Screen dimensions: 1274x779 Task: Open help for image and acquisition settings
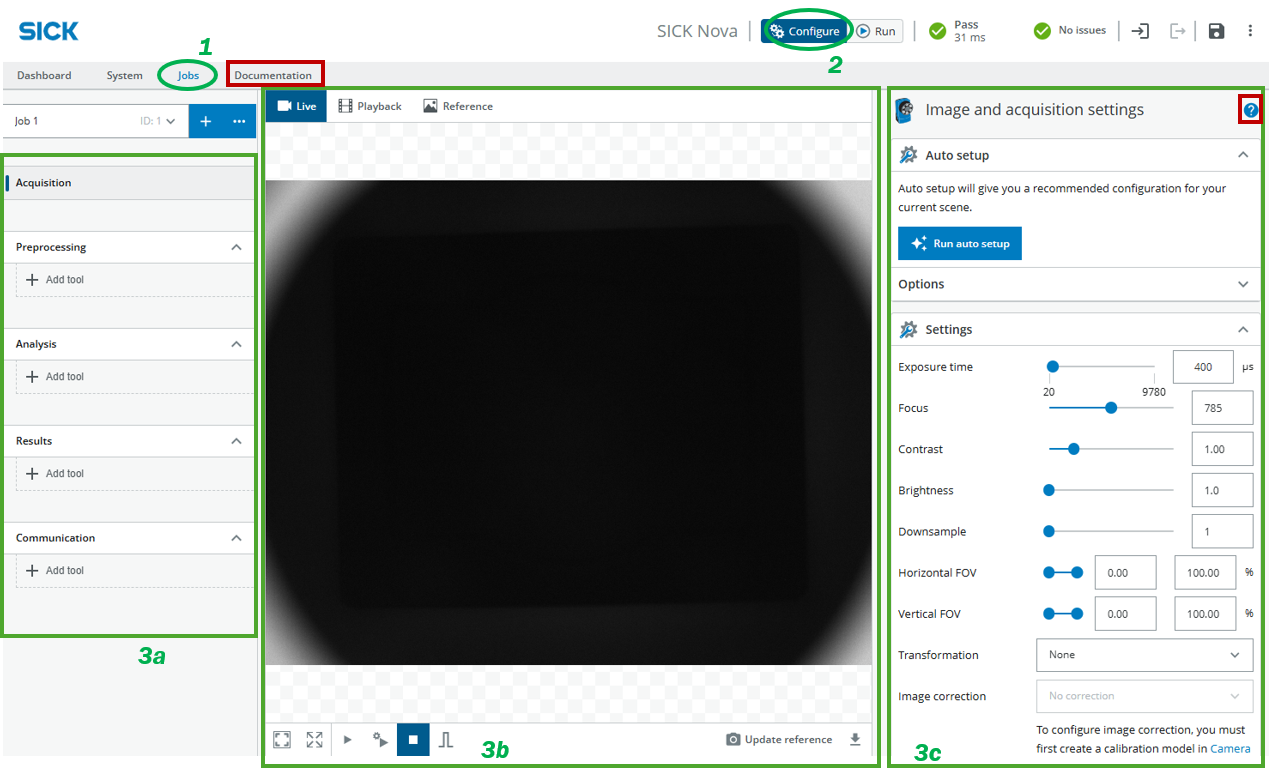click(x=1250, y=110)
